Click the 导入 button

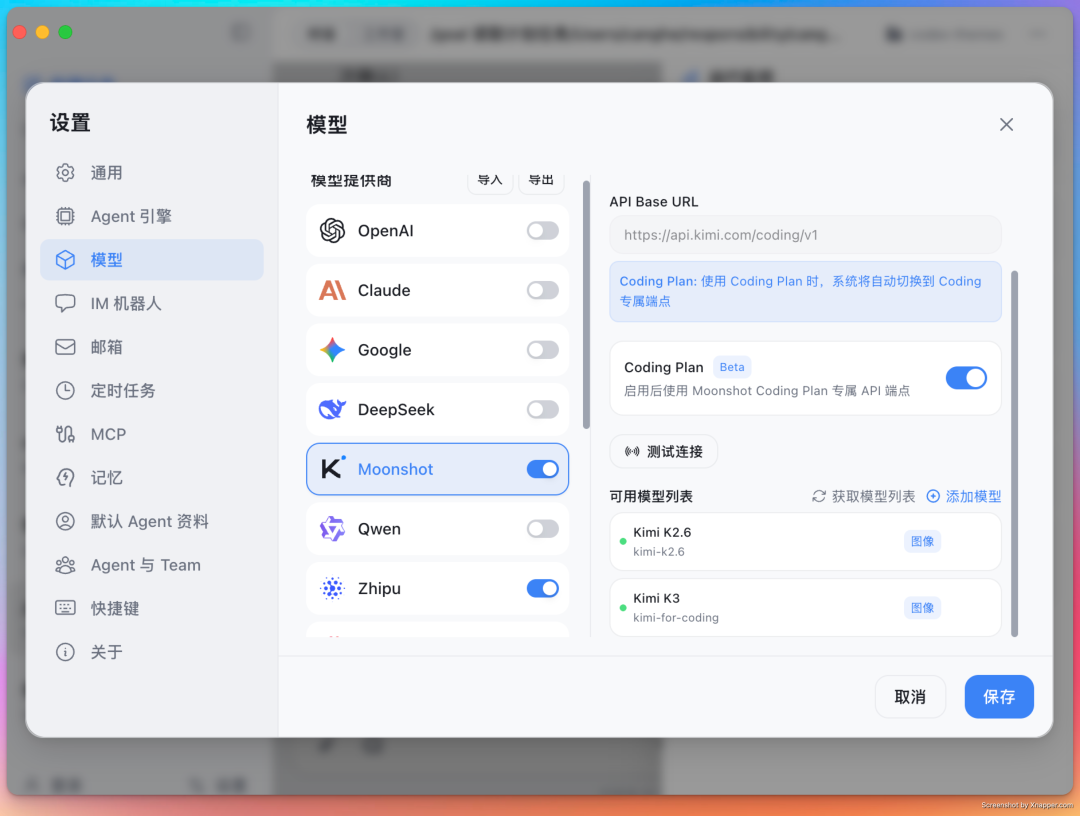tap(490, 180)
